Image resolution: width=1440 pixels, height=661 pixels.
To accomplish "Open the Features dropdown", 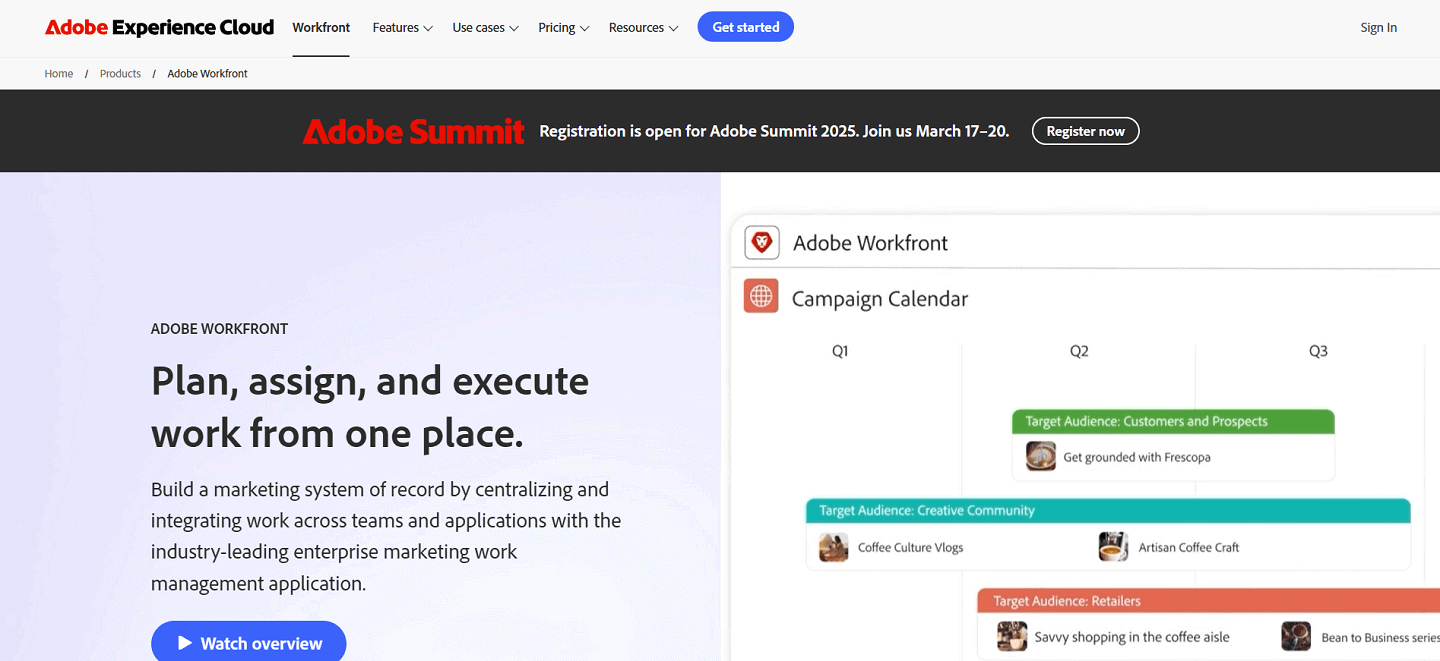I will (x=402, y=27).
